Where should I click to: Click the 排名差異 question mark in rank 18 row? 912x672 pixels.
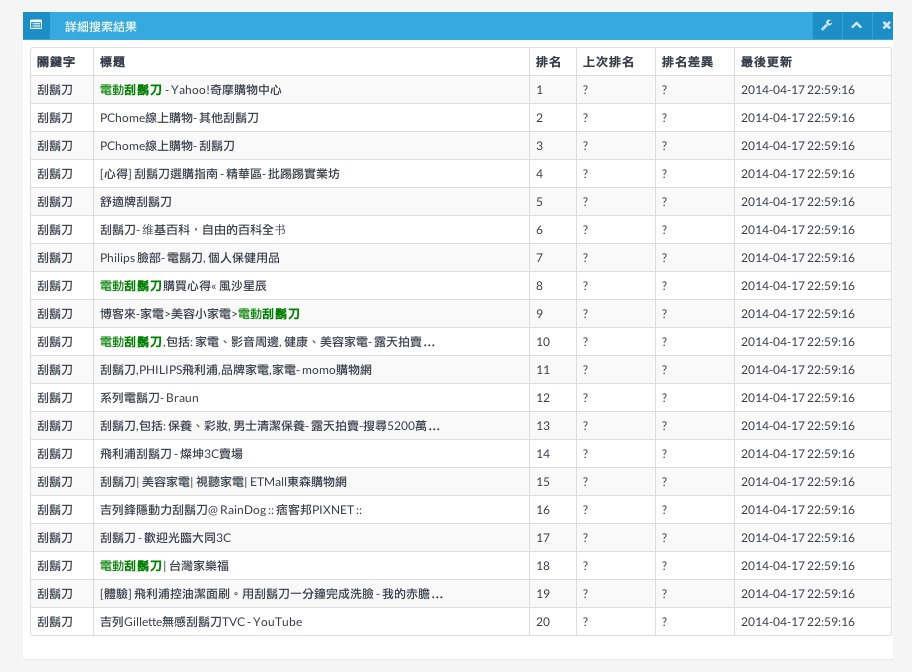pyautogui.click(x=664, y=565)
